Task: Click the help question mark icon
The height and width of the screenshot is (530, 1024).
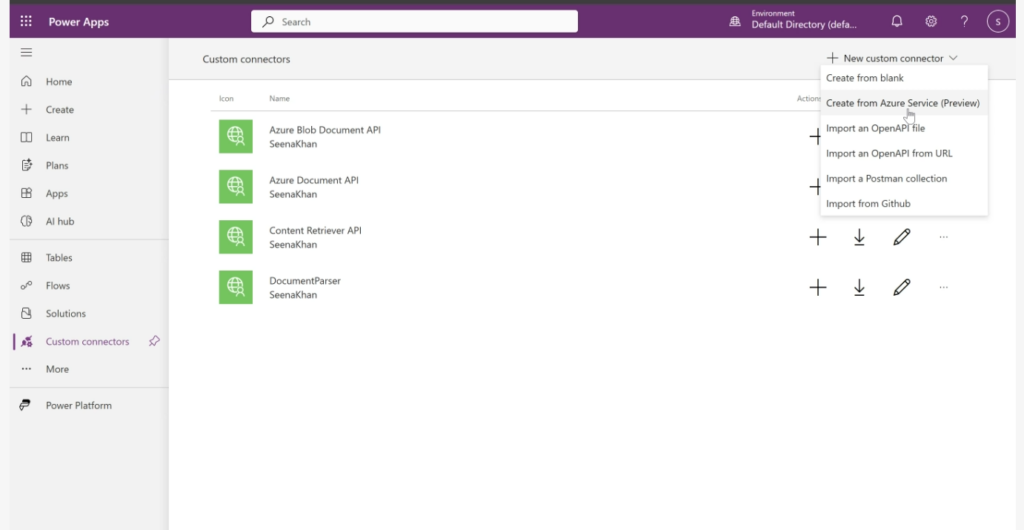Action: click(x=964, y=22)
